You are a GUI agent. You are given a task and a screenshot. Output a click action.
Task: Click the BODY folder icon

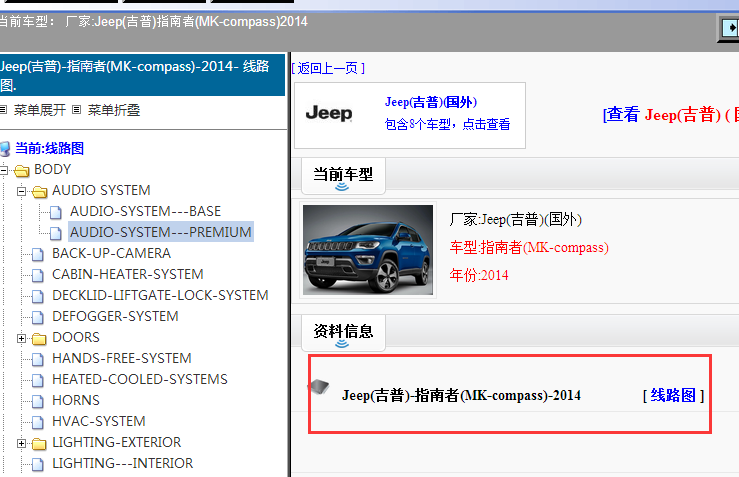(x=22, y=170)
